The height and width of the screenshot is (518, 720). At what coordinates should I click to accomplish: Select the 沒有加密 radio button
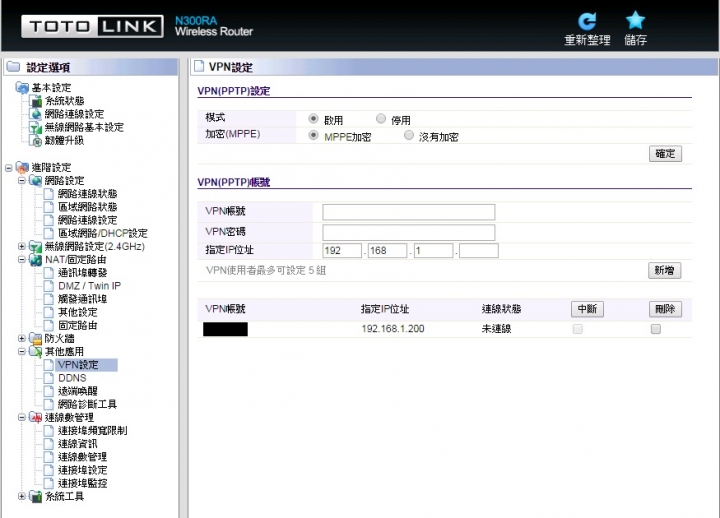tap(409, 135)
